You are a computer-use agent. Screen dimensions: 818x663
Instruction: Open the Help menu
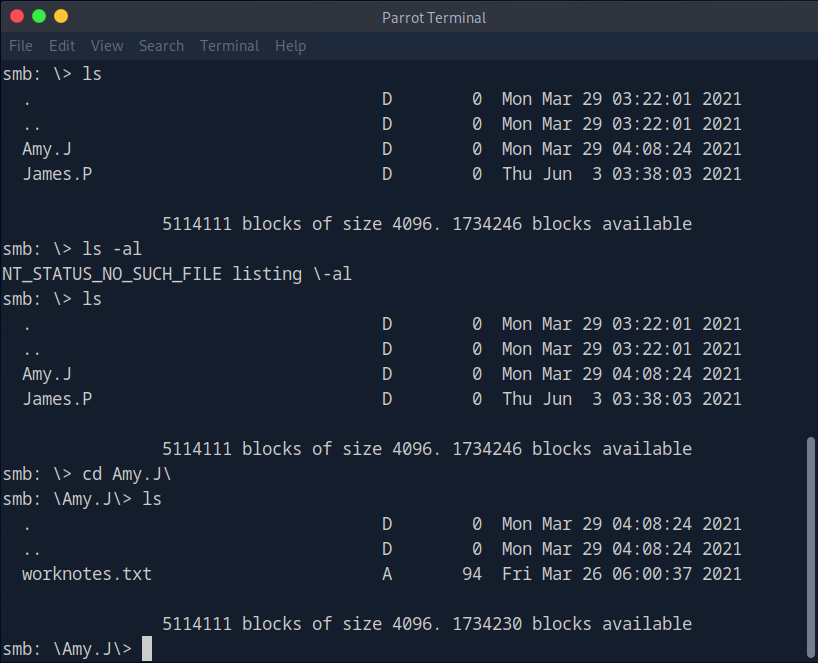(x=290, y=46)
